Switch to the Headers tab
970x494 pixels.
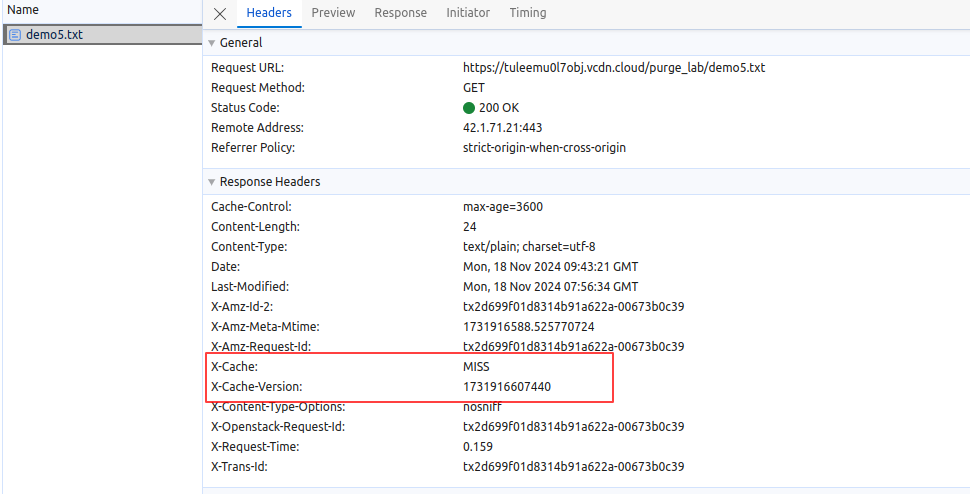point(269,13)
